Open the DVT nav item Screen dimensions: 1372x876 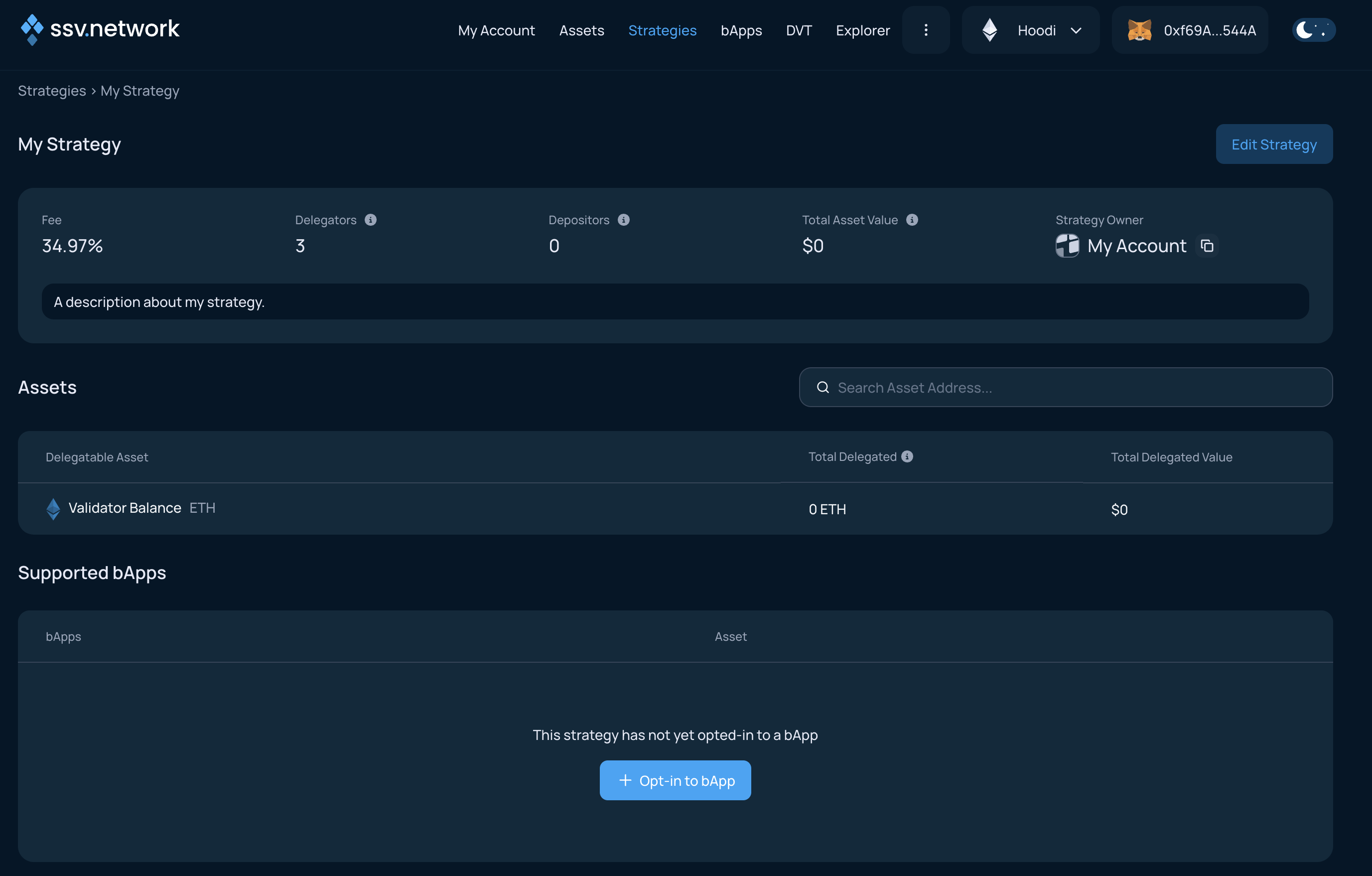(x=799, y=30)
